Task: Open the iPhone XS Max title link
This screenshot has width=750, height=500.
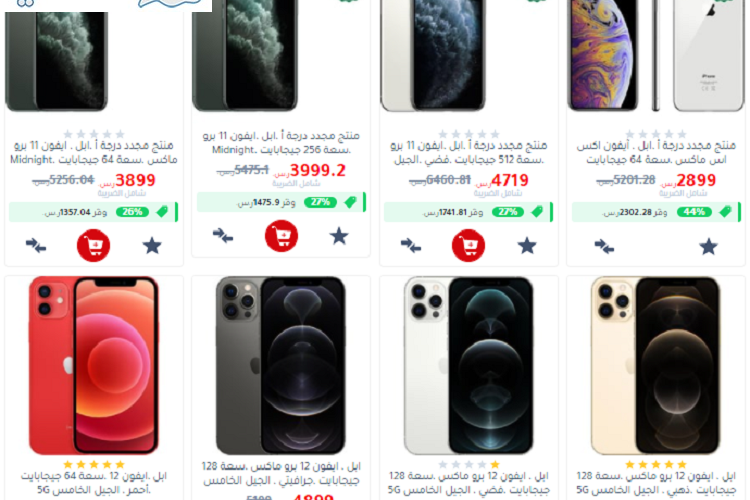Action: point(656,152)
